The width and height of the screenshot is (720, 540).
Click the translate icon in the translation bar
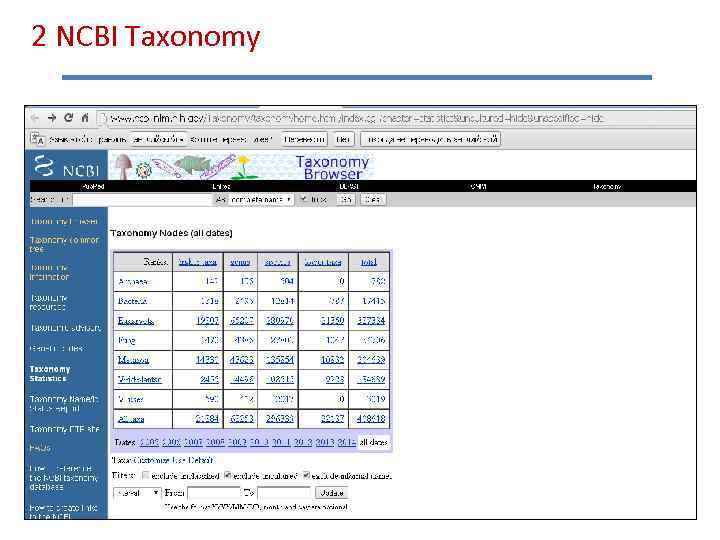pos(37,139)
